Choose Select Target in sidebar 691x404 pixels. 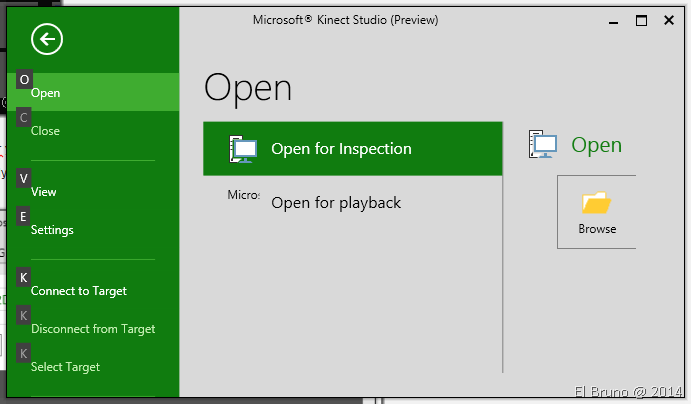click(65, 367)
